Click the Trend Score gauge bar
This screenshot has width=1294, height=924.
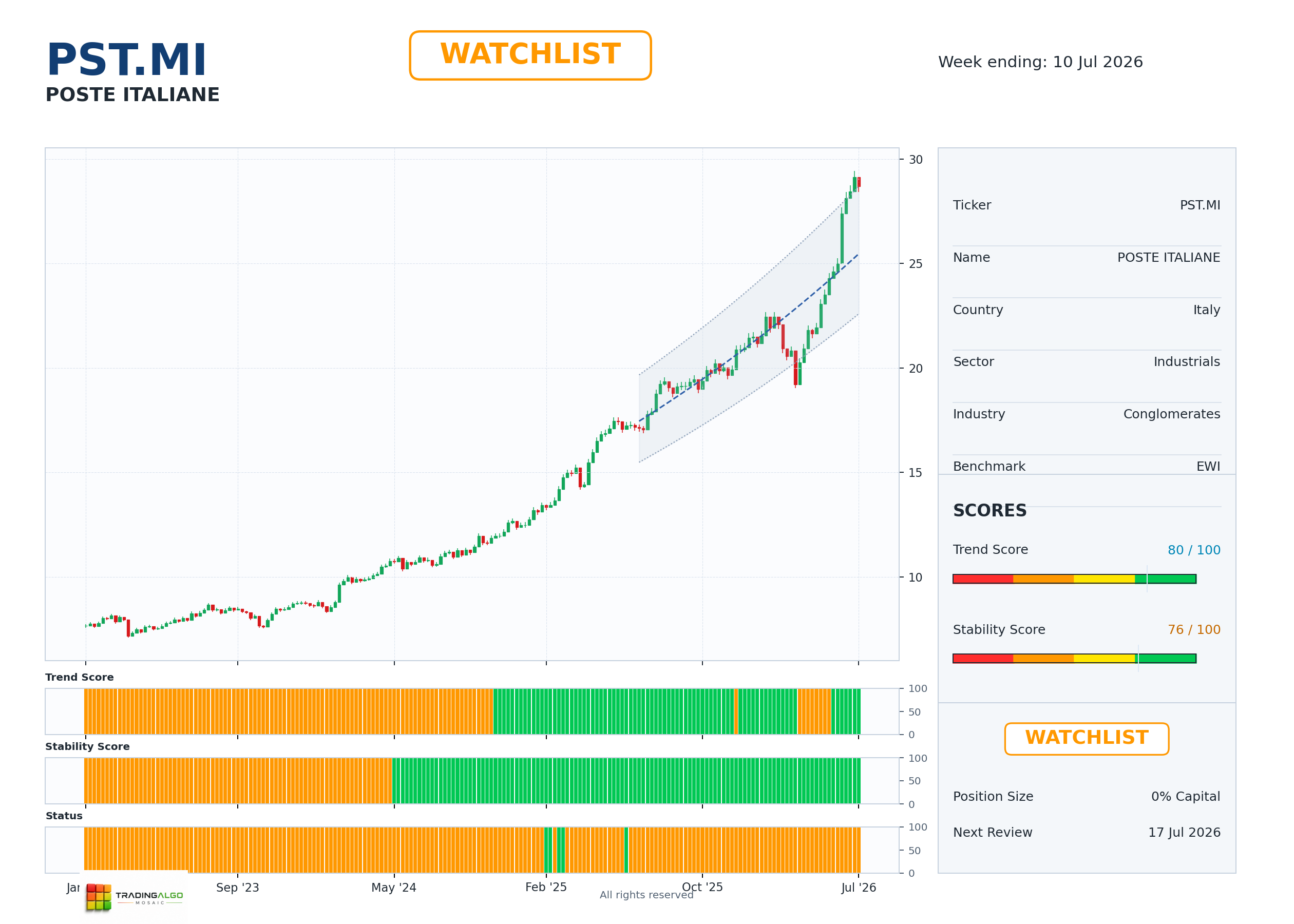1074,579
